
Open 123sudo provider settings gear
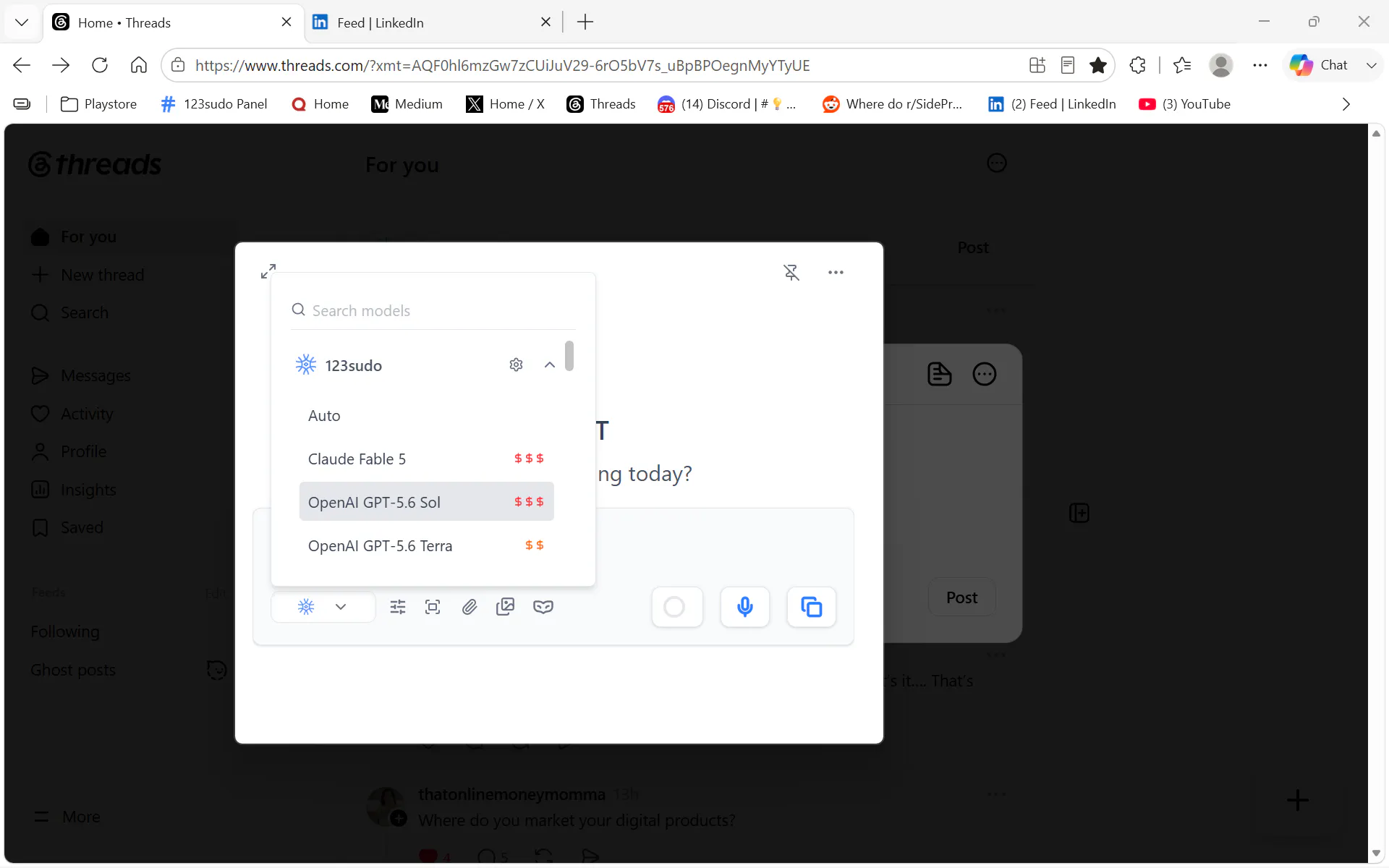coord(516,365)
